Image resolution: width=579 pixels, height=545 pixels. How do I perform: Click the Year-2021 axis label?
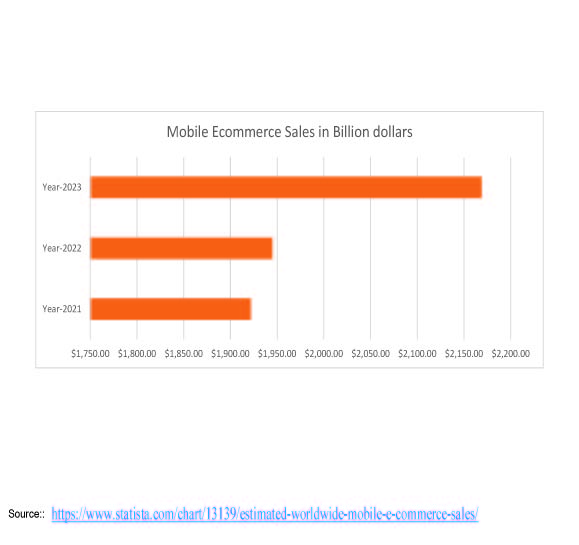click(62, 309)
